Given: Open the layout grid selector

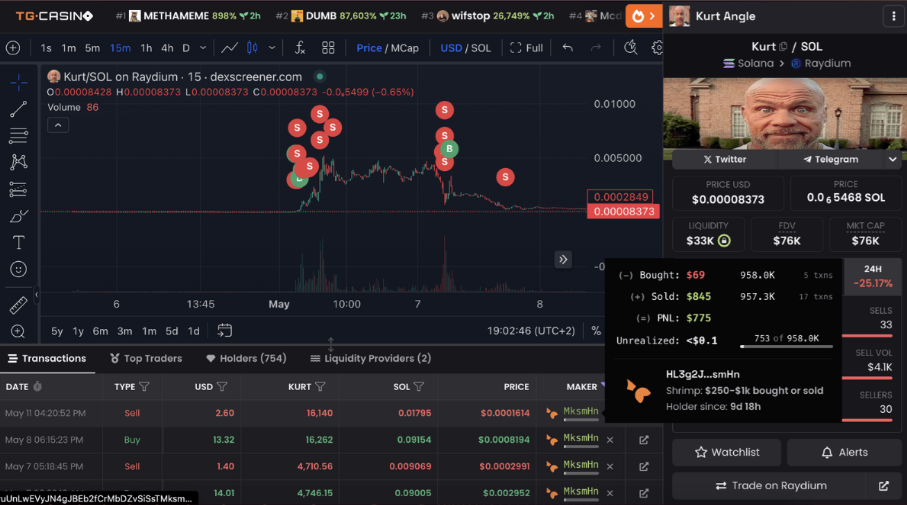Looking at the screenshot, I should tap(328, 48).
